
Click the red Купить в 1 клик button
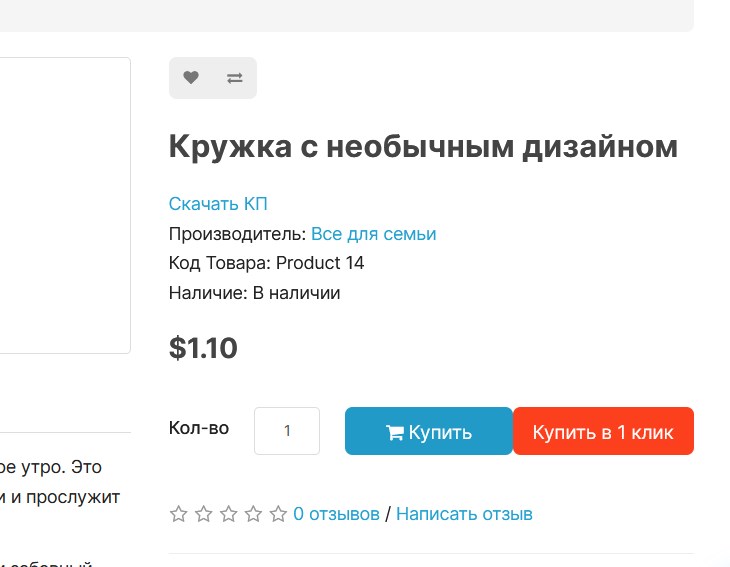tap(603, 431)
